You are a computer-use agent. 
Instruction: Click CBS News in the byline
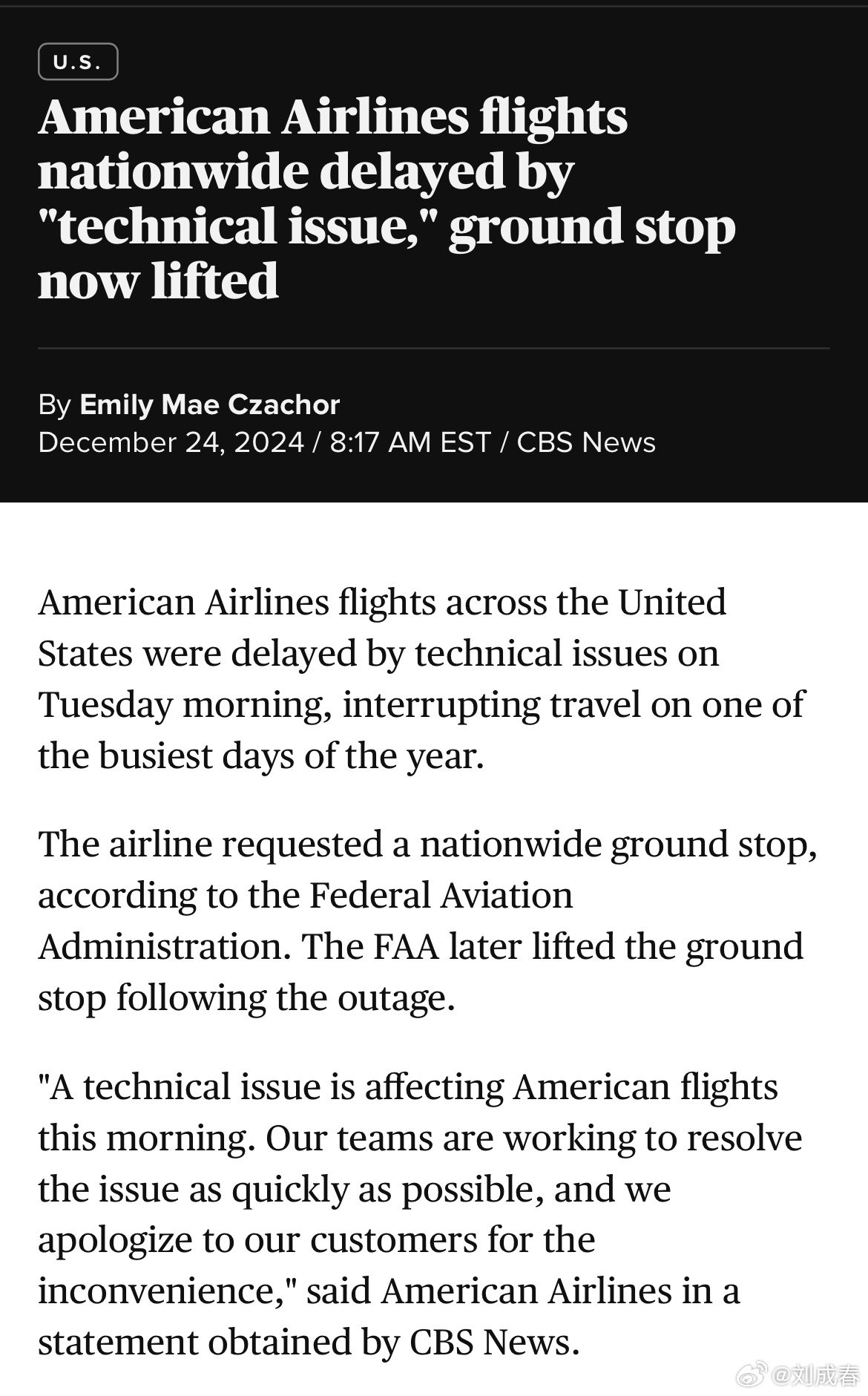tap(586, 442)
